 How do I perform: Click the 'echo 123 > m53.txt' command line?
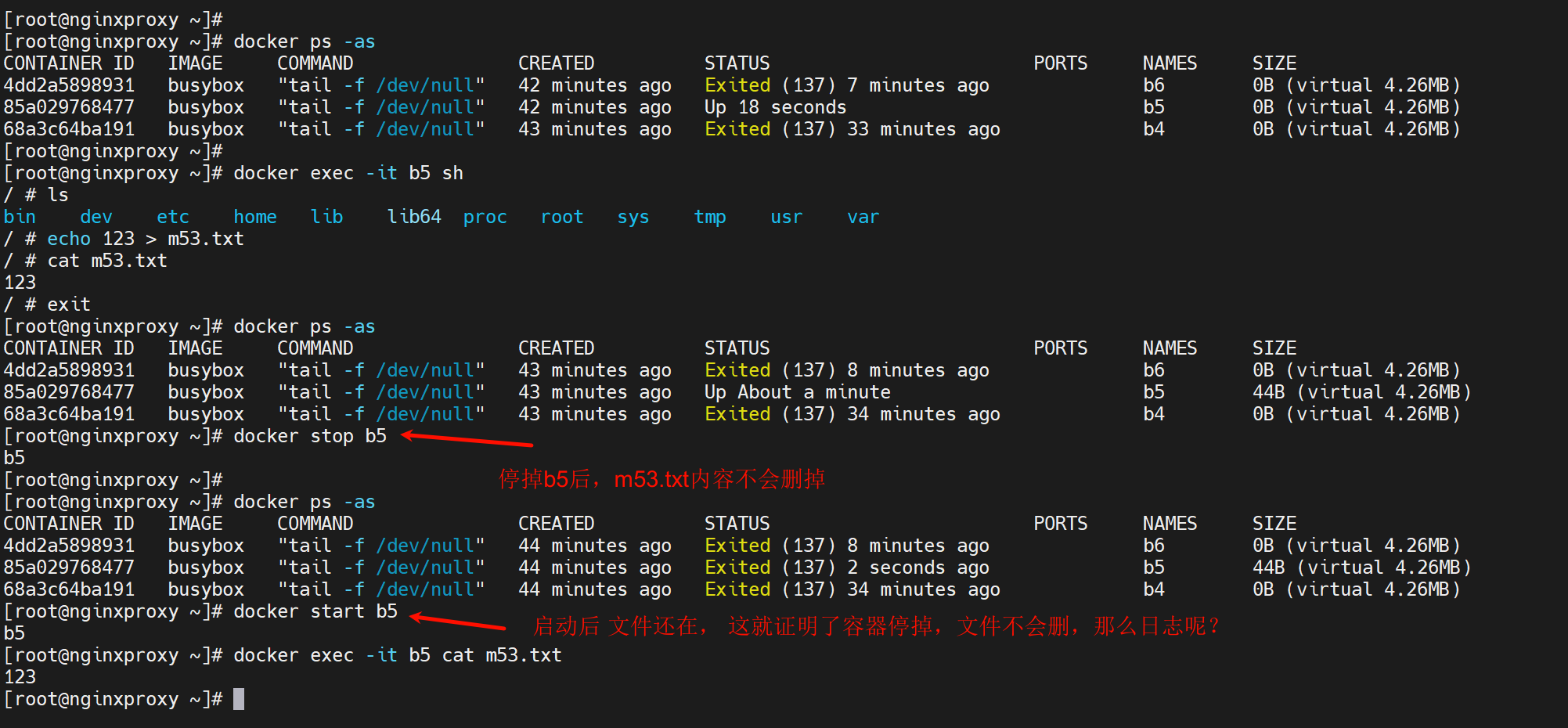[x=145, y=239]
